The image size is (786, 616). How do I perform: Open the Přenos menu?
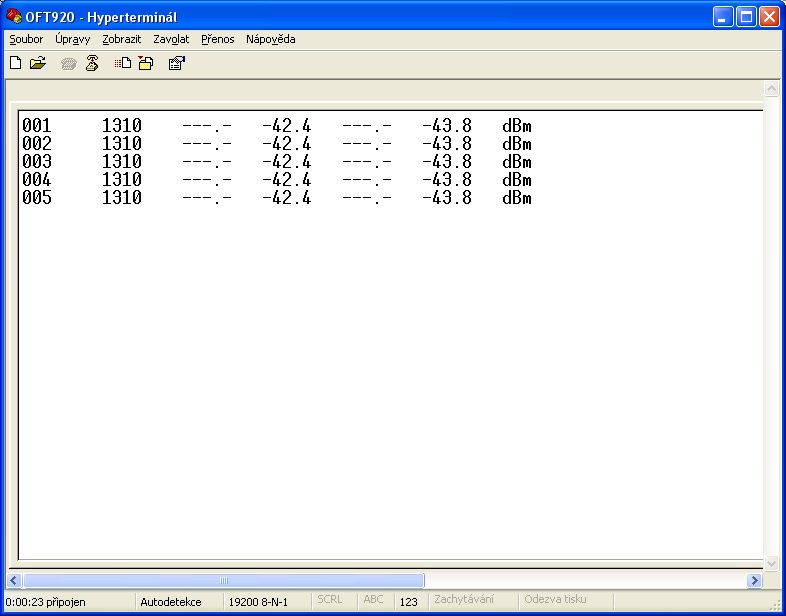217,39
